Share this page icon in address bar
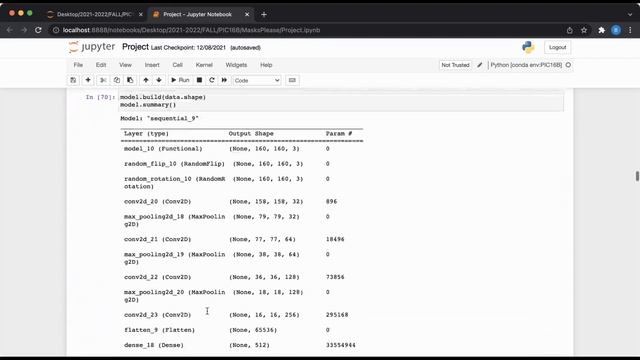 [x=570, y=30]
